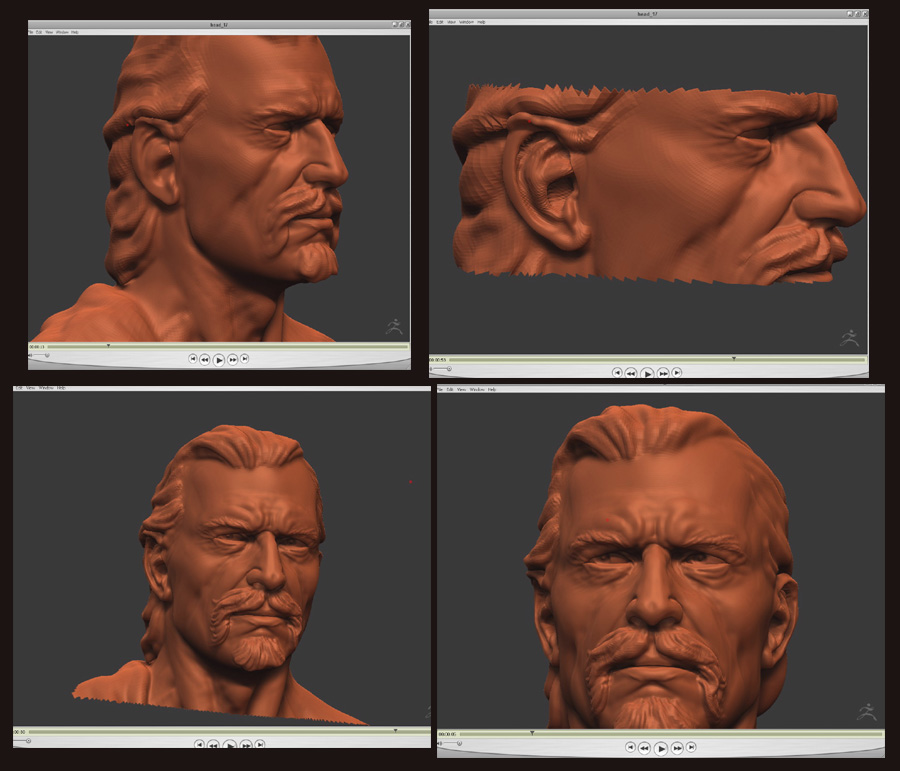Go to beginning in the top-right window
Image resolution: width=900 pixels, height=771 pixels.
[x=617, y=373]
